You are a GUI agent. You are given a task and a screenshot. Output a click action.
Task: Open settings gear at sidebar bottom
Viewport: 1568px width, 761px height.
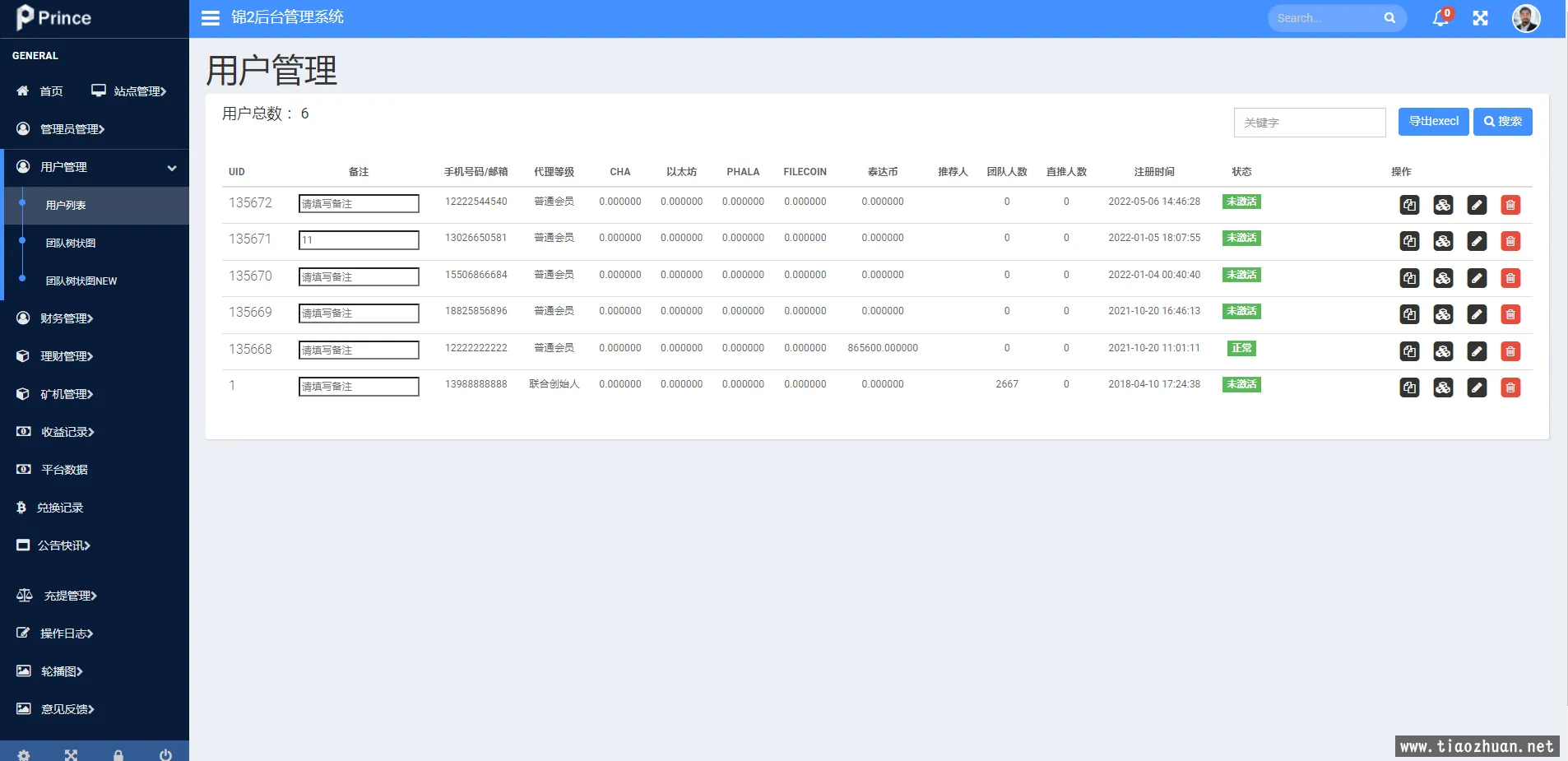[x=24, y=754]
